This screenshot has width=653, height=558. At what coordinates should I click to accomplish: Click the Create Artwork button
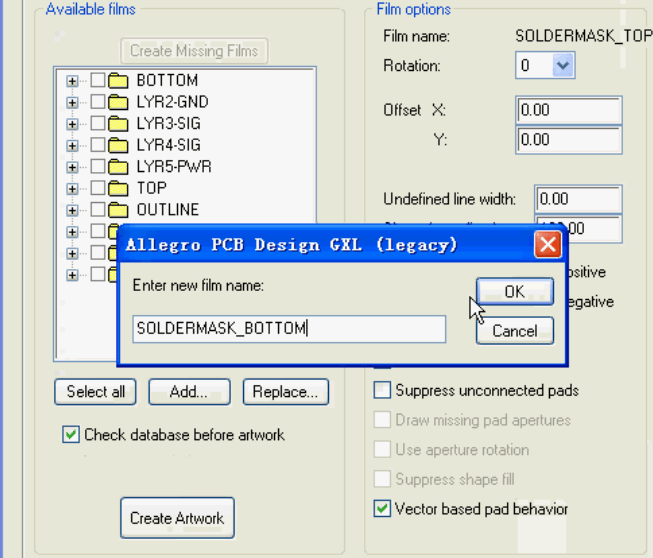pos(177,518)
